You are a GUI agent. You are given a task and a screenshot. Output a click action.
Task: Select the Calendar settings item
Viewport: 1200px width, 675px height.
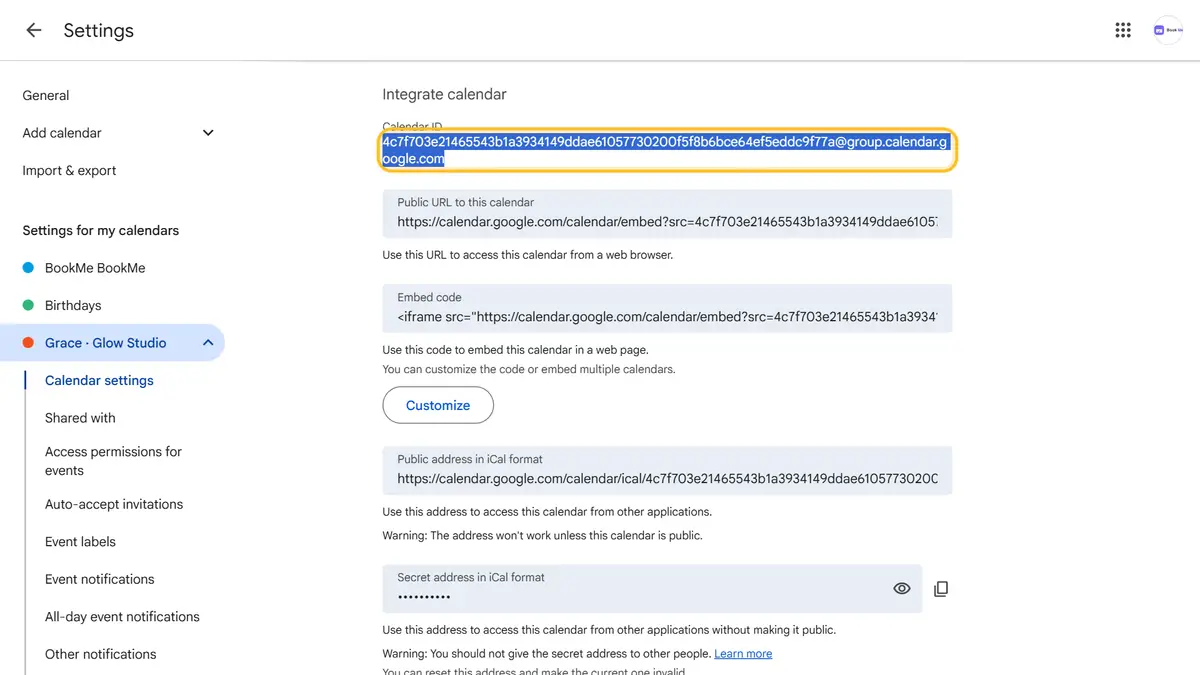(99, 381)
